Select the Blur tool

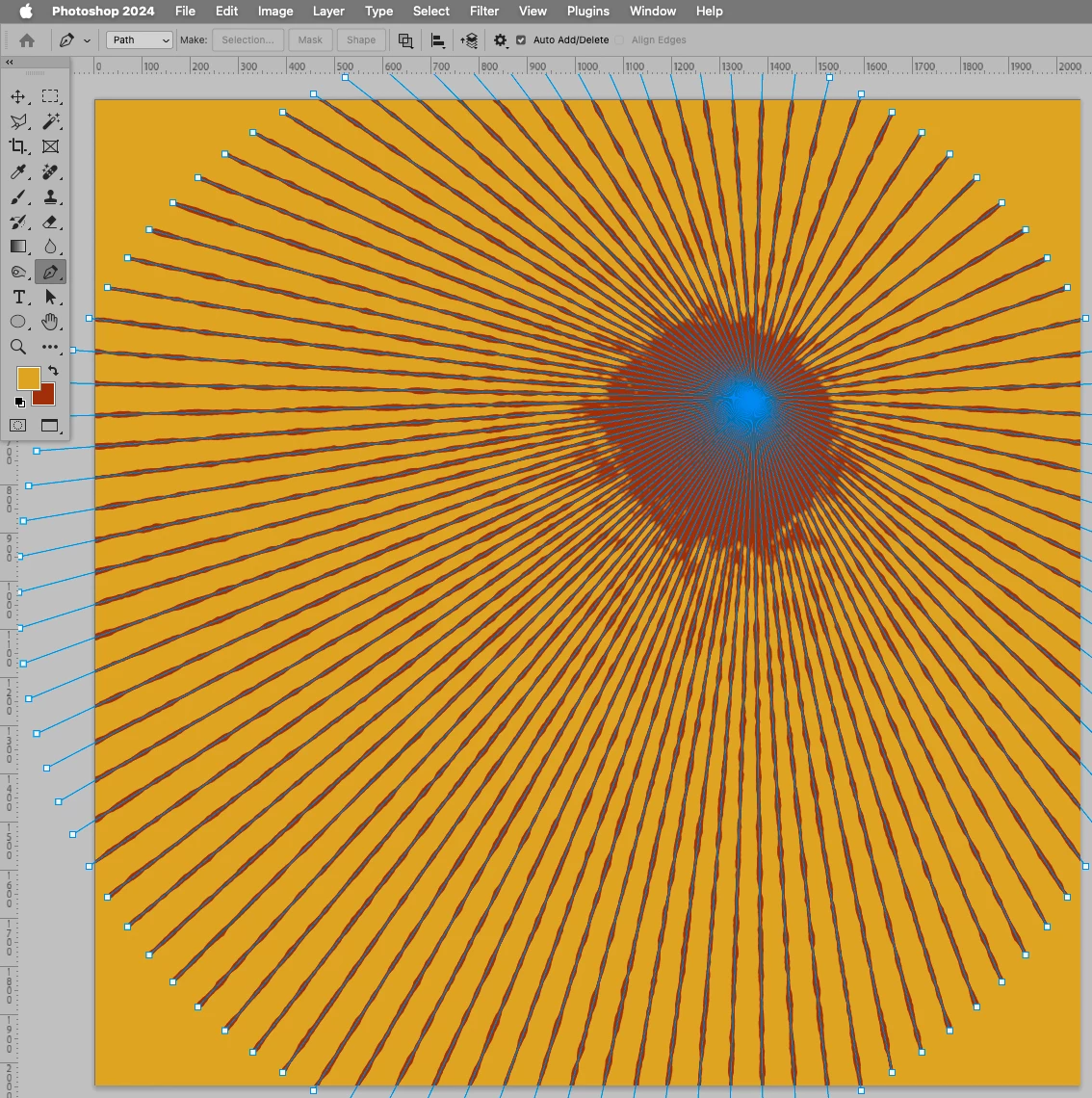(50, 247)
